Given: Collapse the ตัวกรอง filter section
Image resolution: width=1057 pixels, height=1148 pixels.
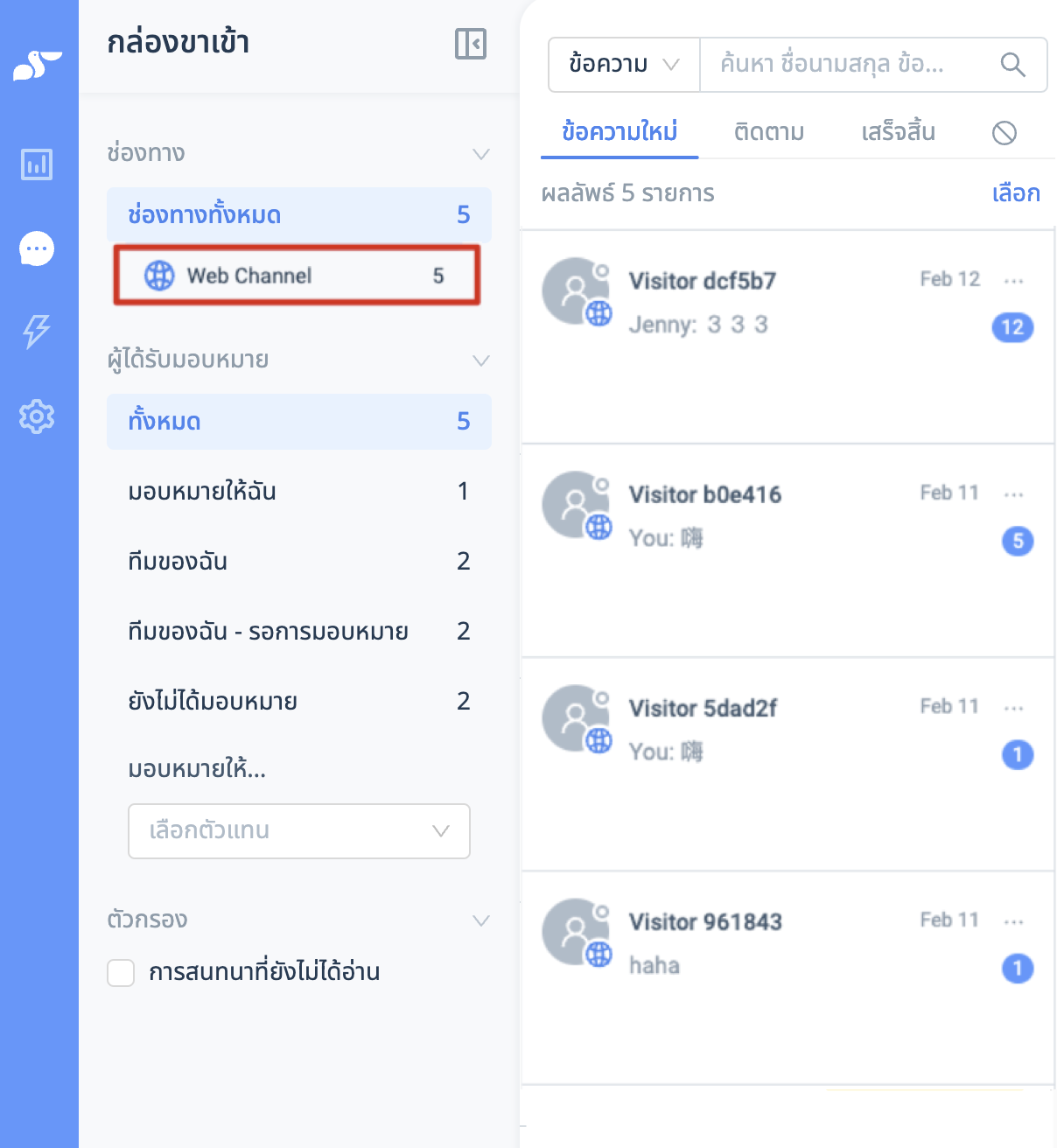Looking at the screenshot, I should pos(481,920).
